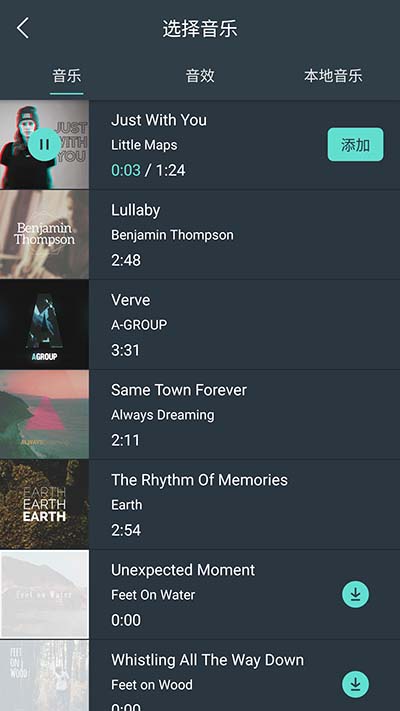Viewport: 400px width, 711px height.
Task: Tap the Feet on Water cover thumbnail
Action: pos(44,594)
